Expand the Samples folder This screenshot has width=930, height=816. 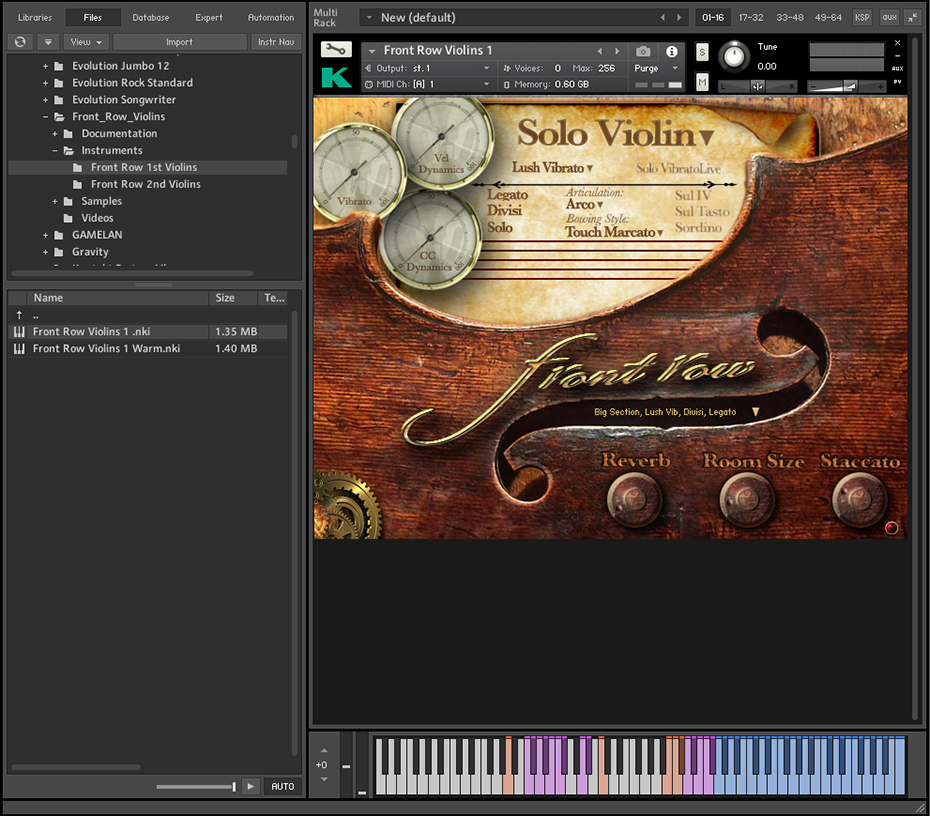pos(55,202)
